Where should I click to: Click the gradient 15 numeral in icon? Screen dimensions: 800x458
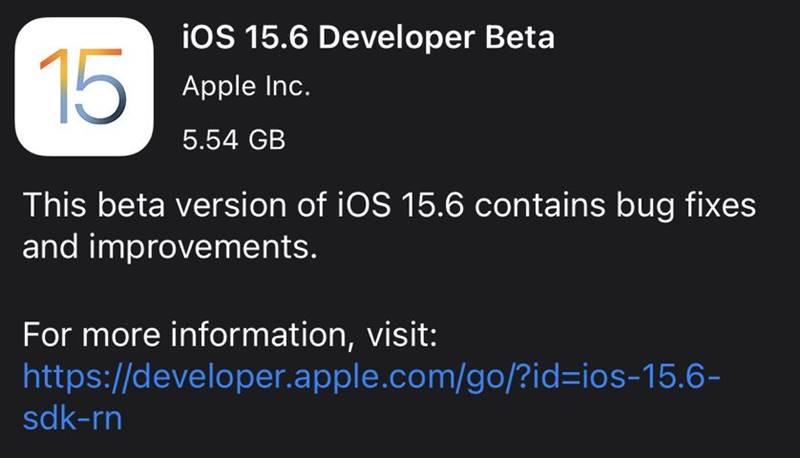(82, 86)
